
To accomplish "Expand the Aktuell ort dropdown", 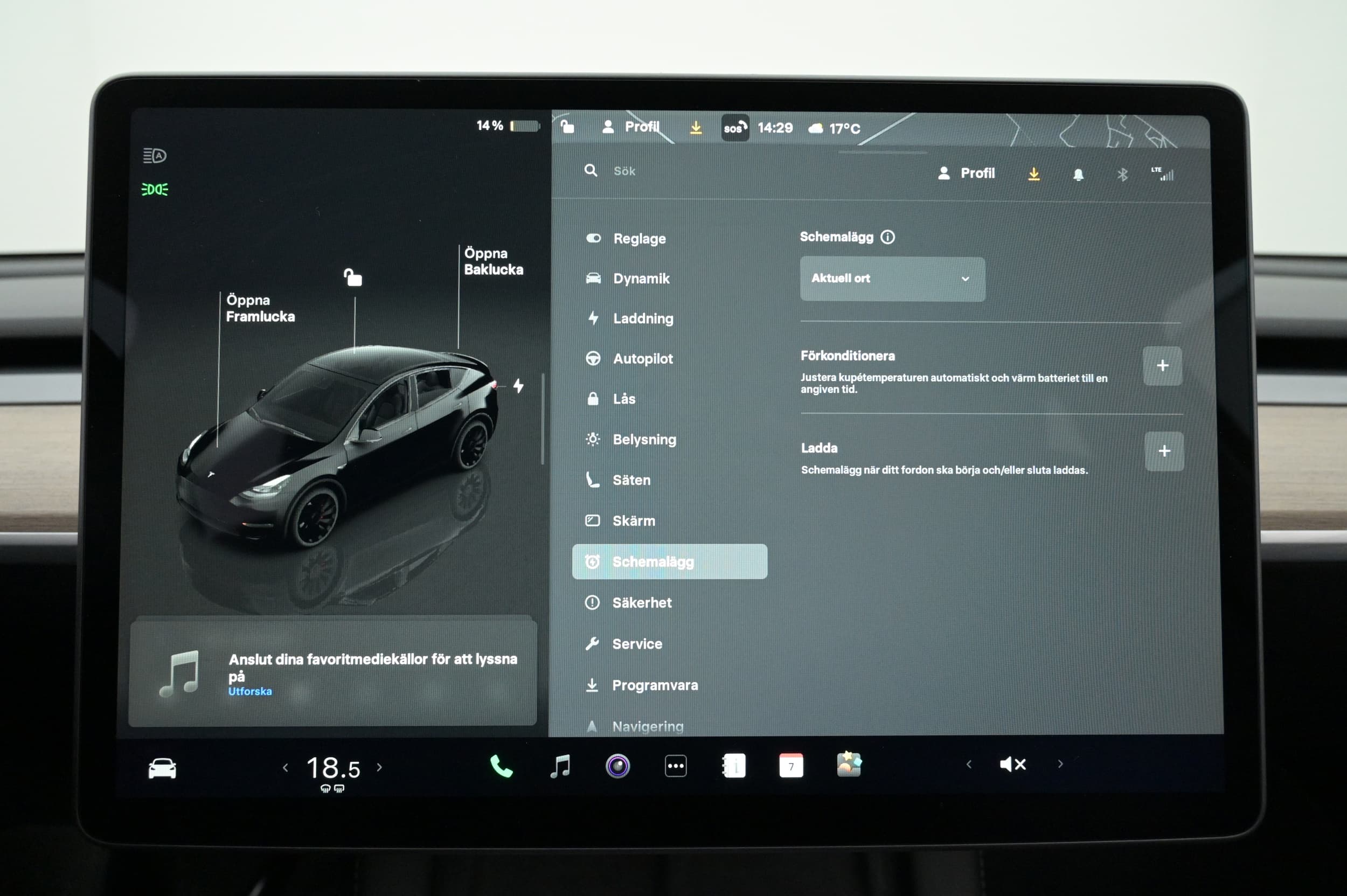I will coord(892,279).
